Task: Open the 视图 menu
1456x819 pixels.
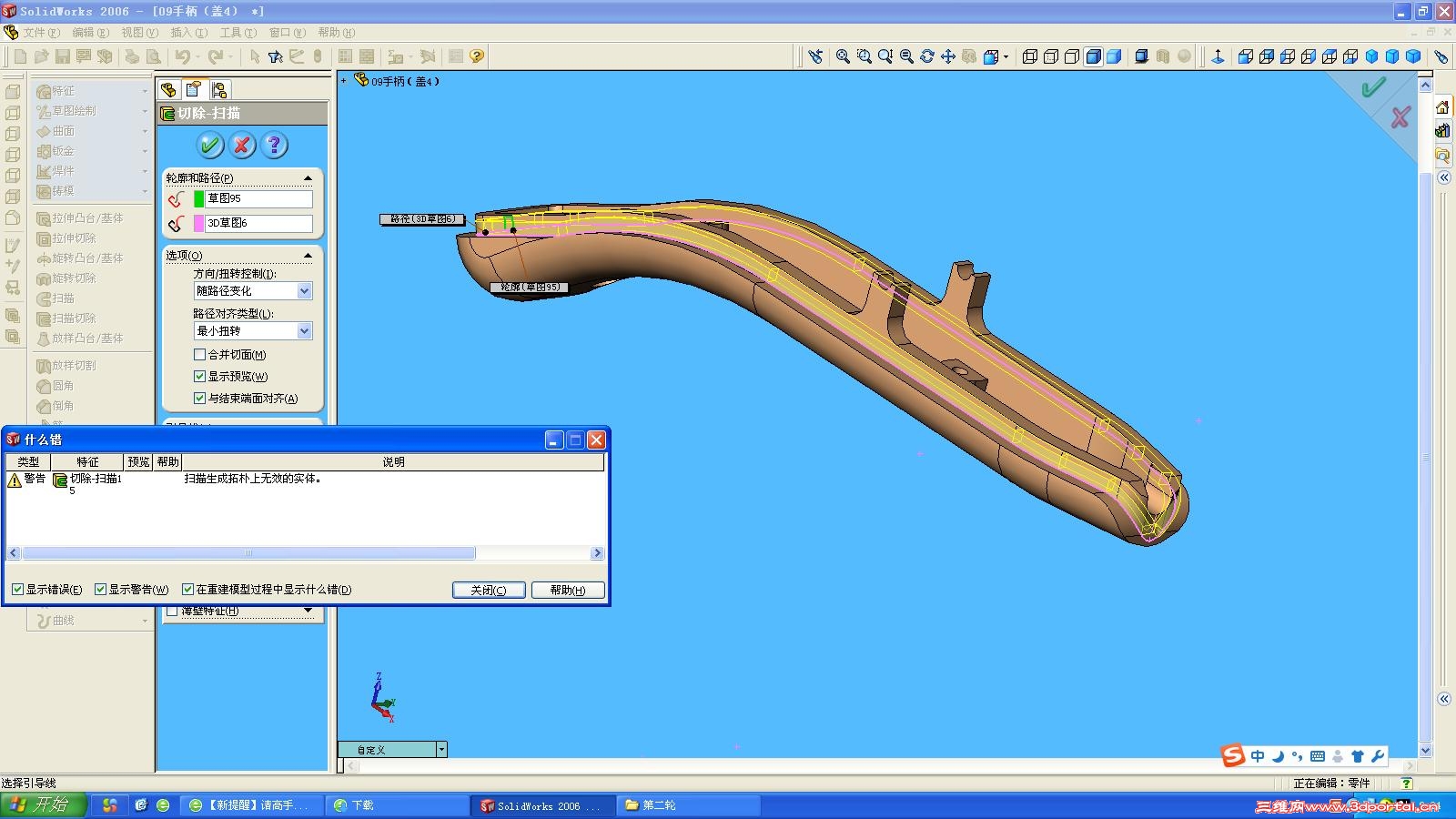Action: pos(140,33)
